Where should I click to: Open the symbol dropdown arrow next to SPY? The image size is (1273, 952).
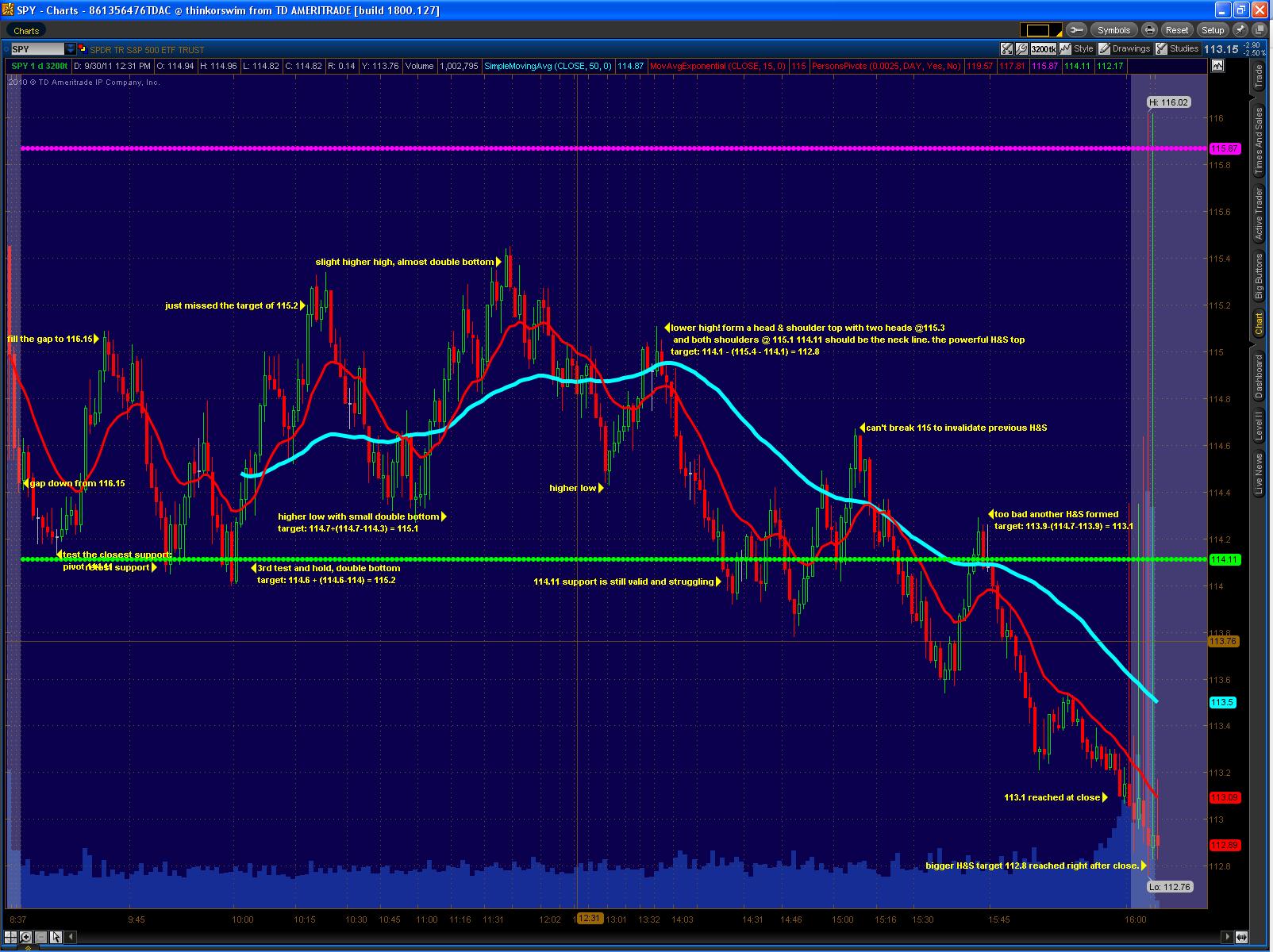coord(70,49)
